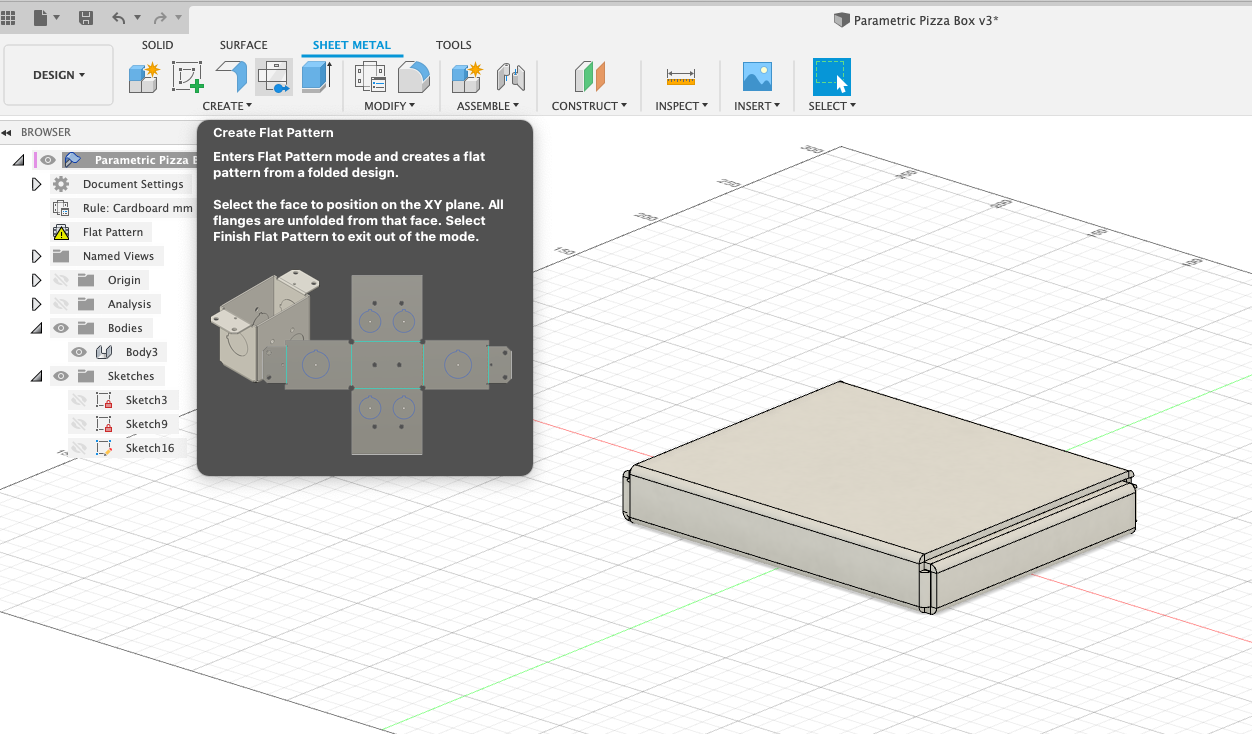Select New Component in the Assemble group
Image resolution: width=1252 pixels, height=734 pixels.
pos(467,77)
